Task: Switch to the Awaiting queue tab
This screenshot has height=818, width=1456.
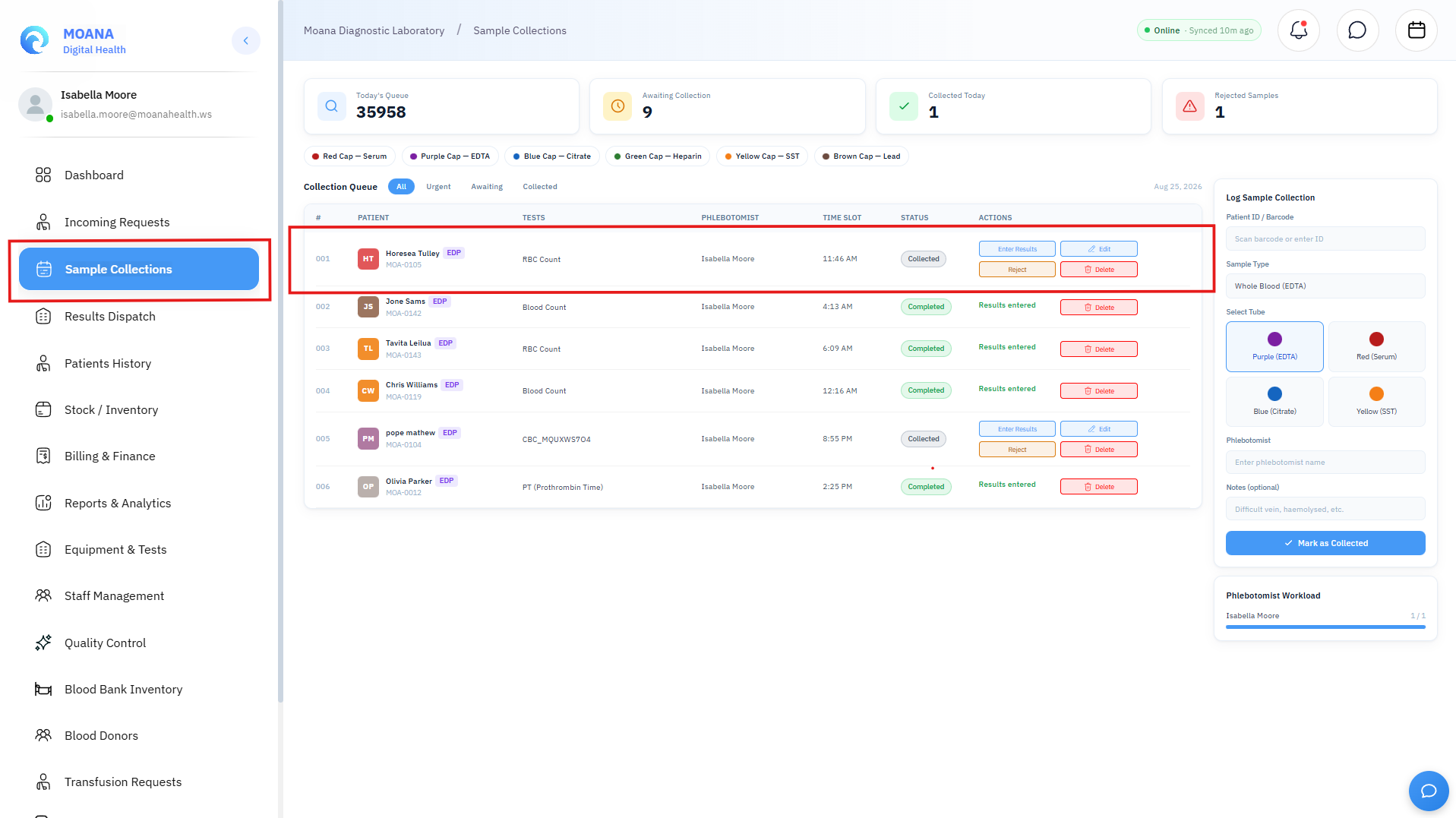Action: click(487, 187)
